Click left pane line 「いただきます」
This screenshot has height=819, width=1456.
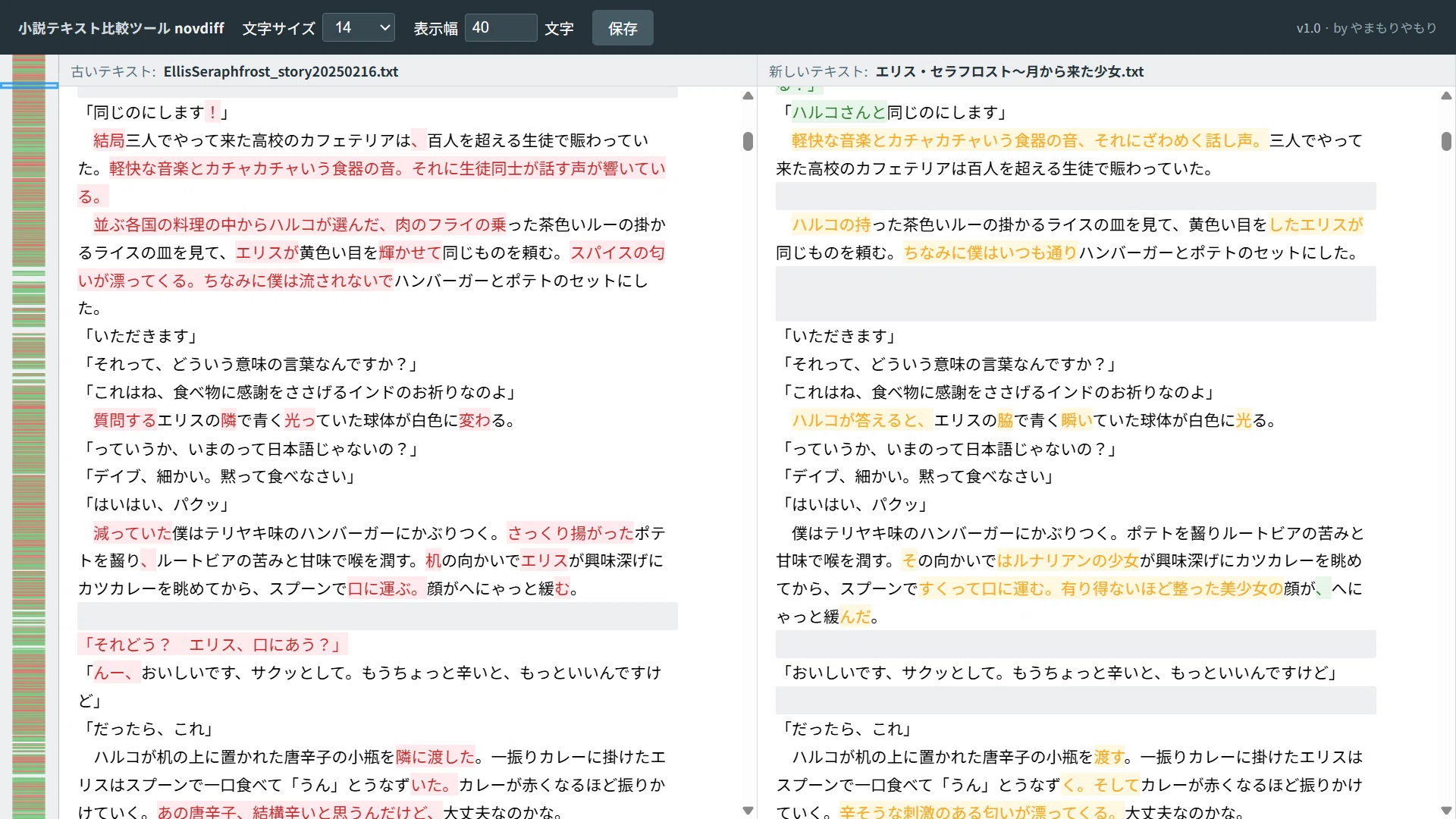tap(140, 336)
